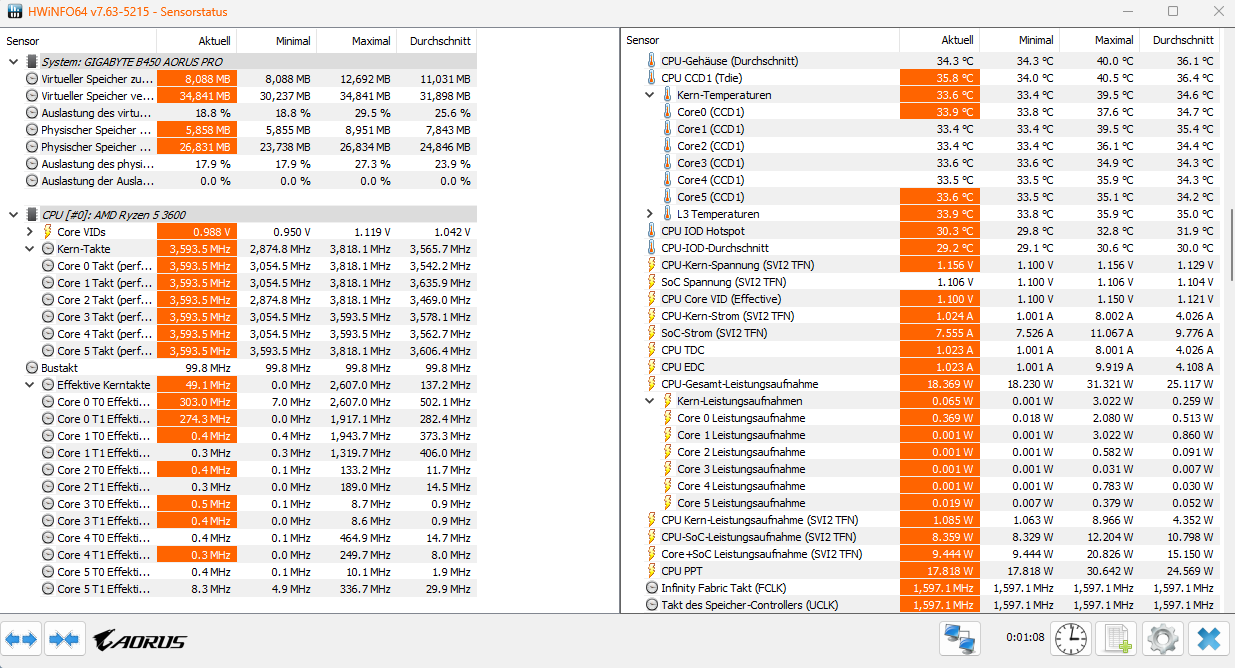
Task: Select Core3 (CCD1) temperature row
Action: tap(920, 163)
